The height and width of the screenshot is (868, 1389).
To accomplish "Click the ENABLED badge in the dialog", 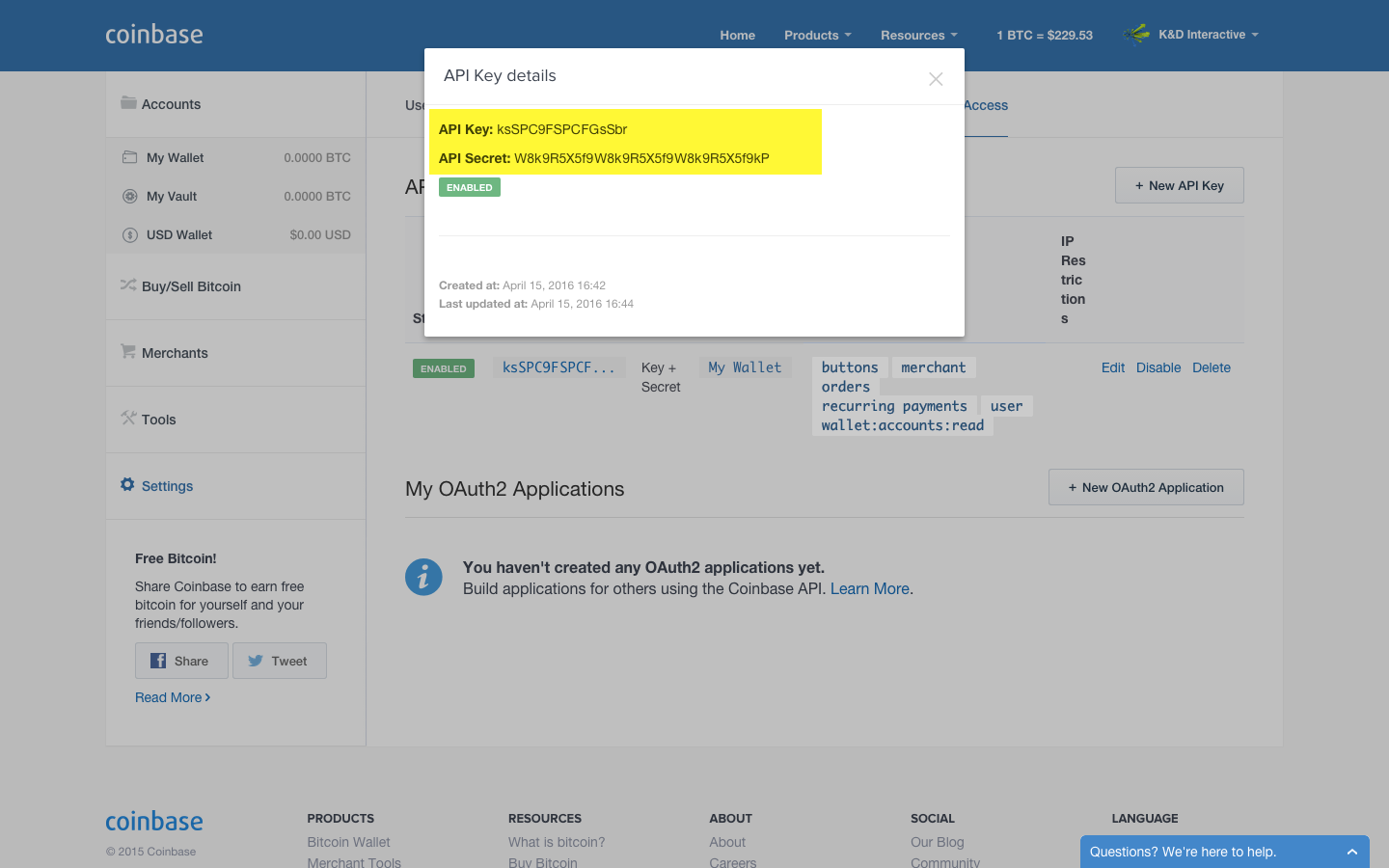I will click(470, 187).
